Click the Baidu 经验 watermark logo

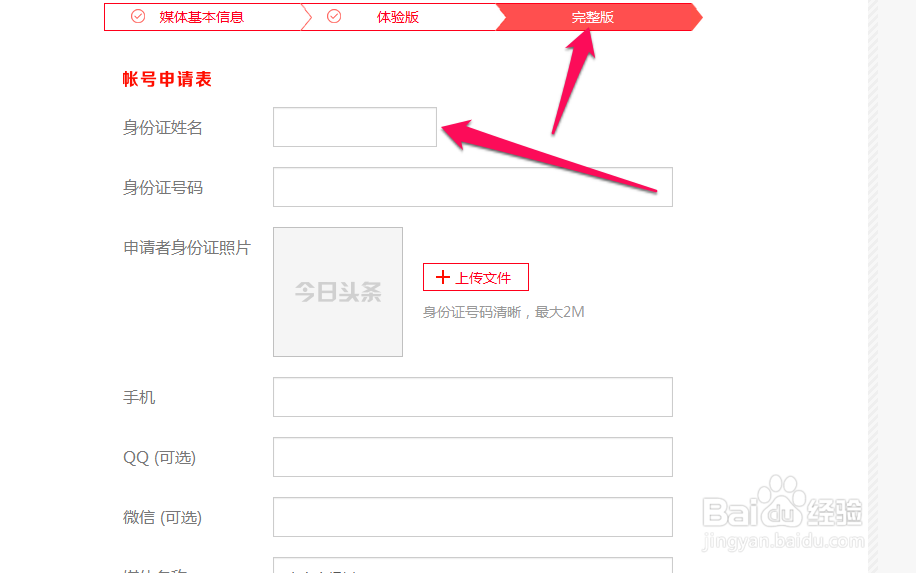point(783,503)
